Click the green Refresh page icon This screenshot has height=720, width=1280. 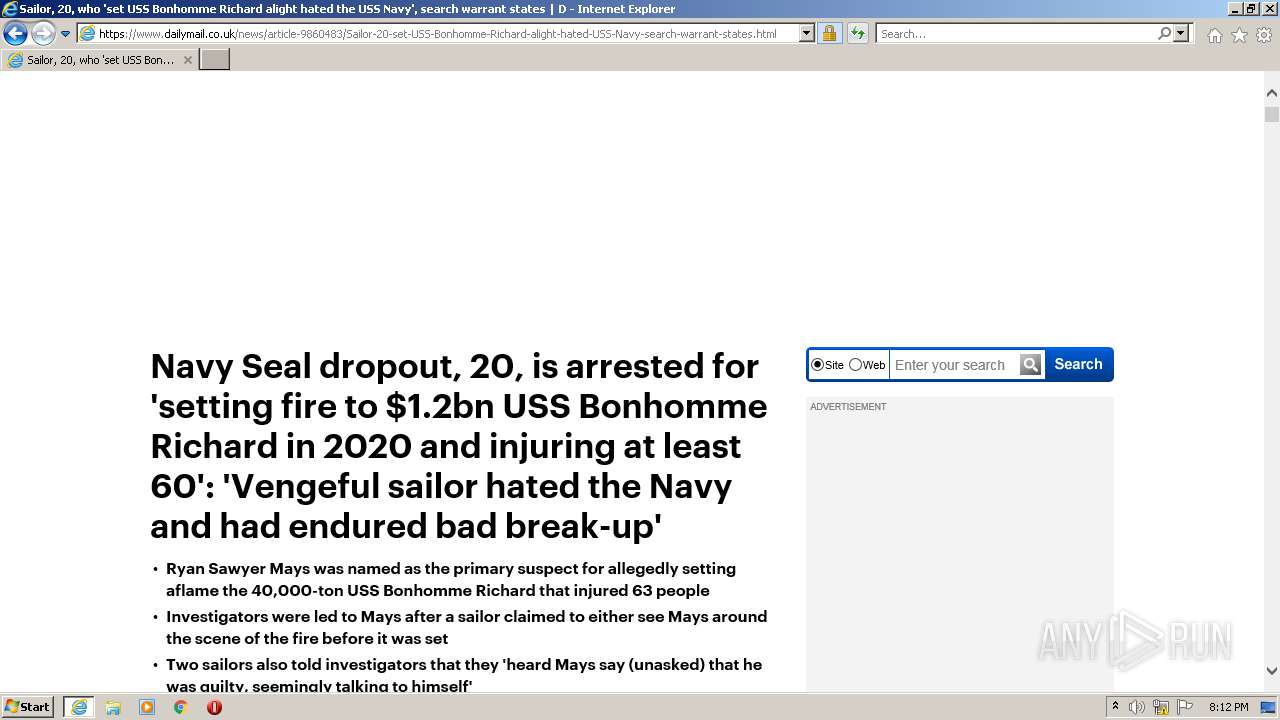coord(858,34)
